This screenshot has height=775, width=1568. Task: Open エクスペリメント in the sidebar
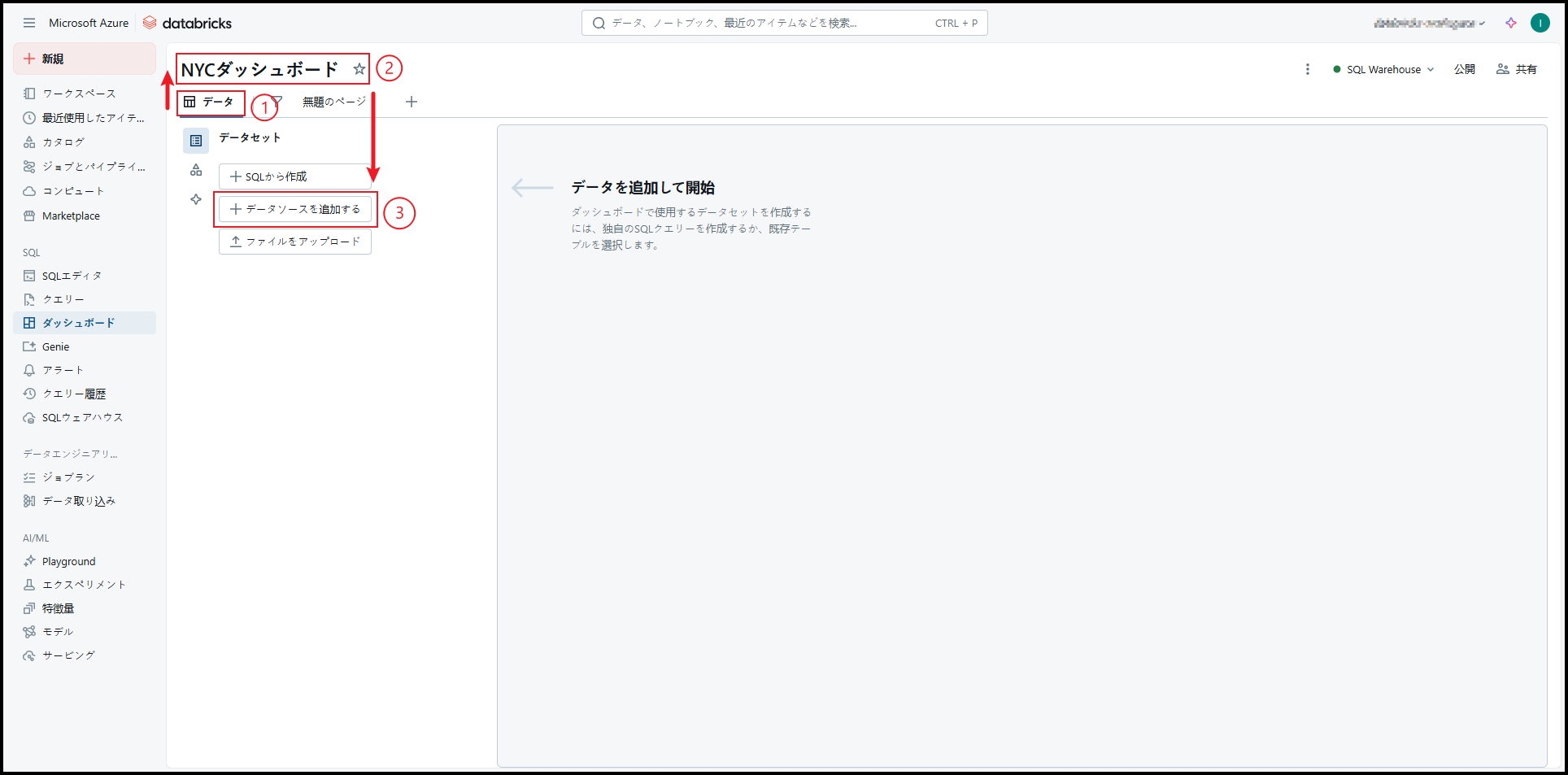[x=85, y=585]
